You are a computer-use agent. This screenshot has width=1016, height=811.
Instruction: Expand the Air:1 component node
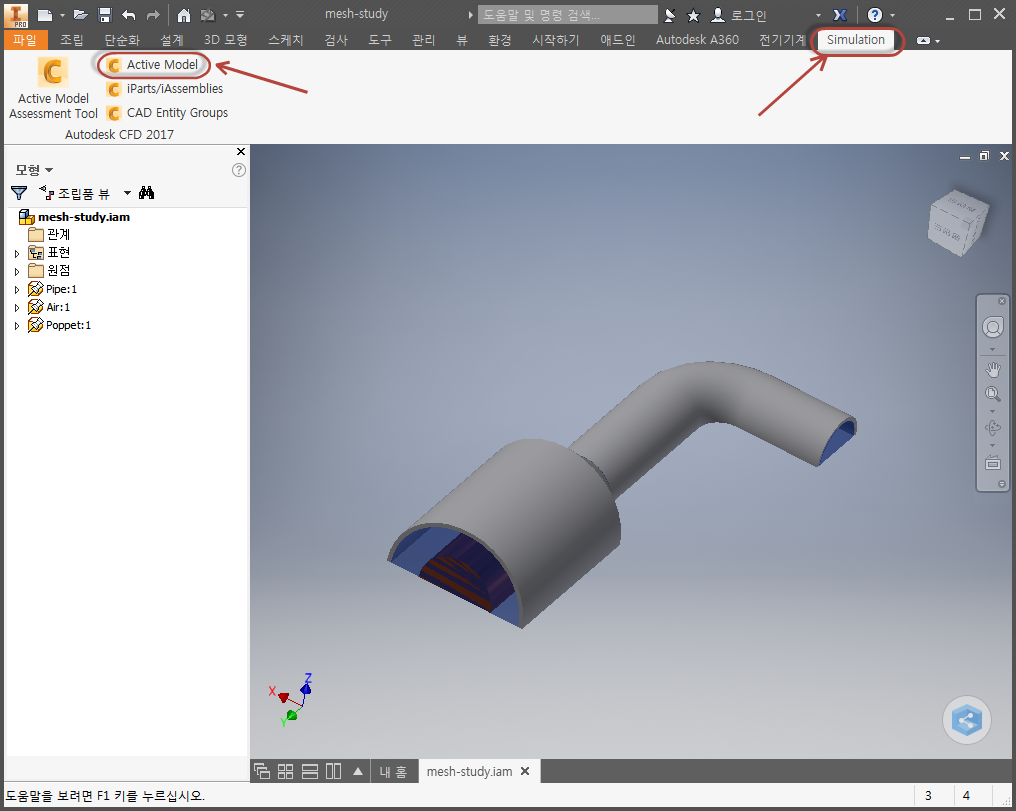tap(17, 308)
